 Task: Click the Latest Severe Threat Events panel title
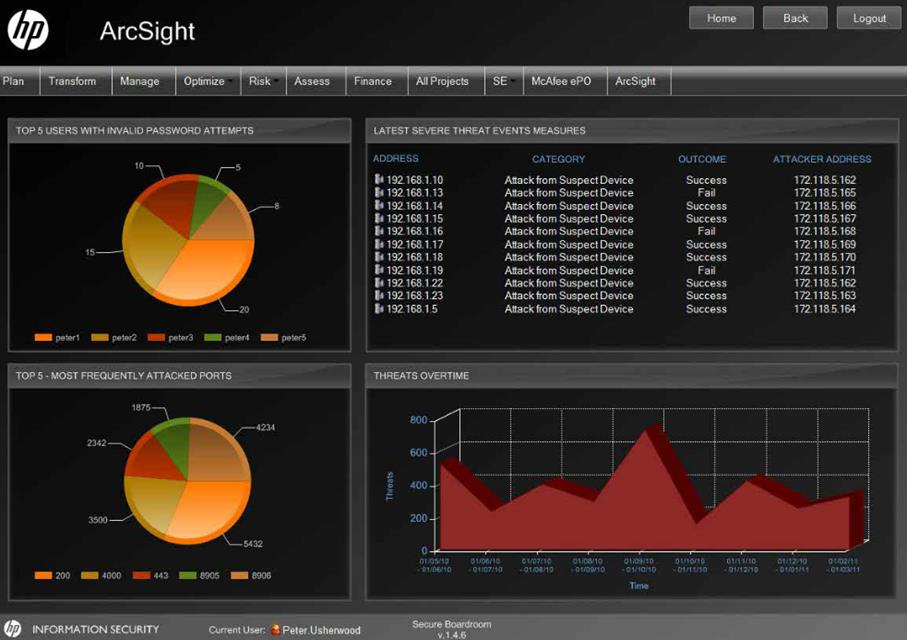(480, 130)
